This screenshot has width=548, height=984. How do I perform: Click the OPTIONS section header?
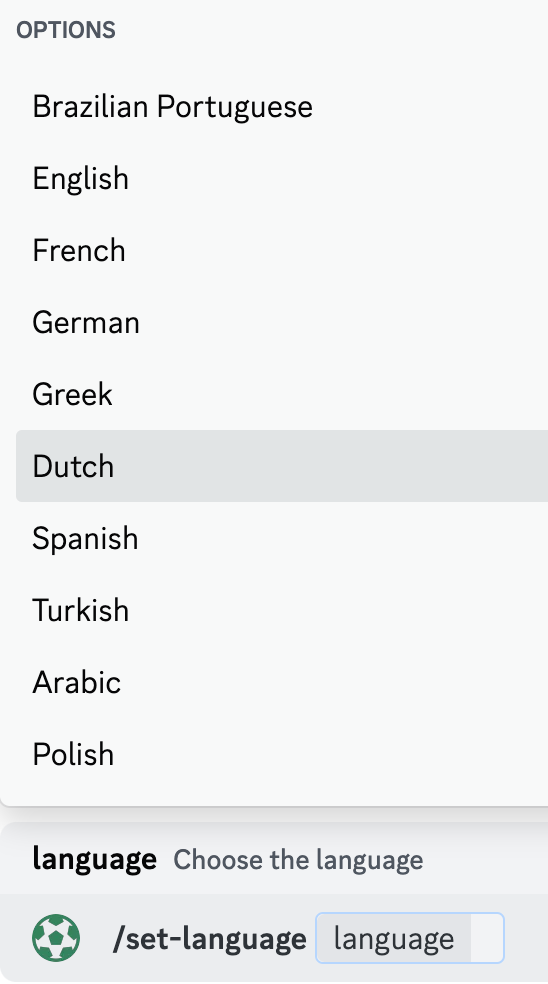(x=66, y=30)
